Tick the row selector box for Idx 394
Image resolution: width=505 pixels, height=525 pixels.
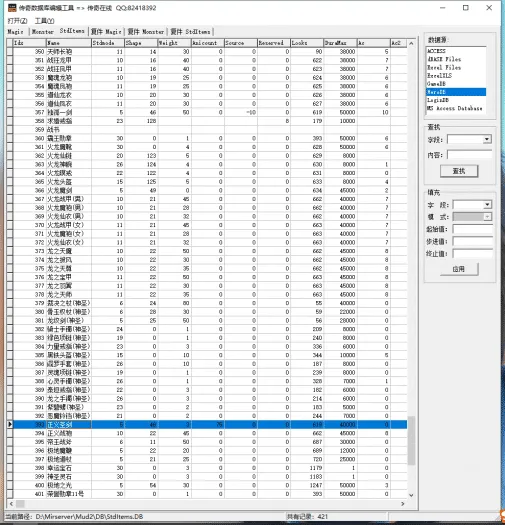tap(10, 433)
